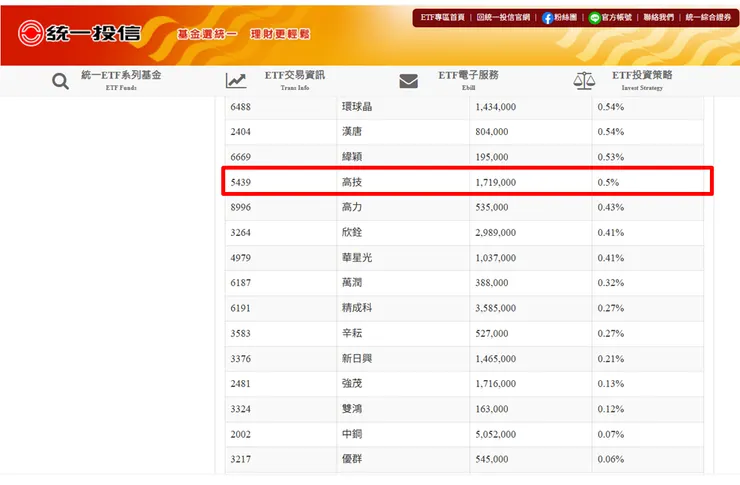
Task: Select stock code 3217
Action: click(240, 459)
